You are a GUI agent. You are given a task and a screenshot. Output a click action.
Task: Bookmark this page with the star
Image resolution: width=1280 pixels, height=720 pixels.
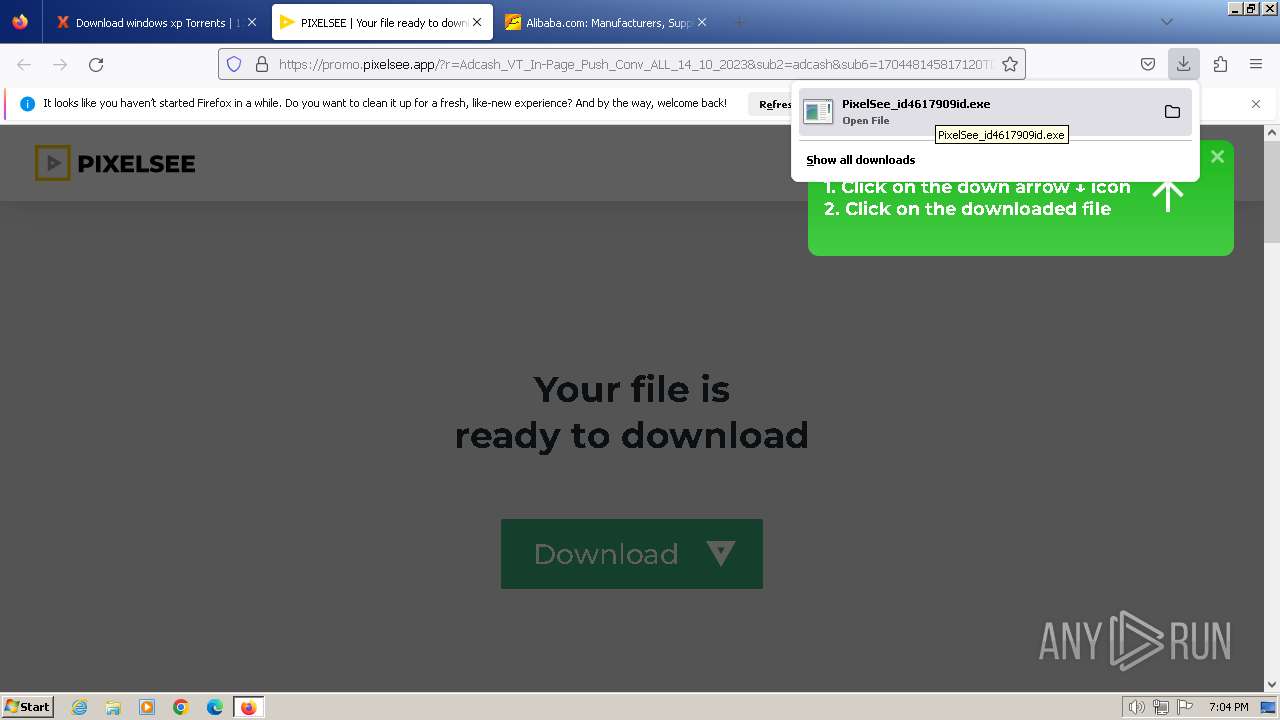coord(1010,64)
